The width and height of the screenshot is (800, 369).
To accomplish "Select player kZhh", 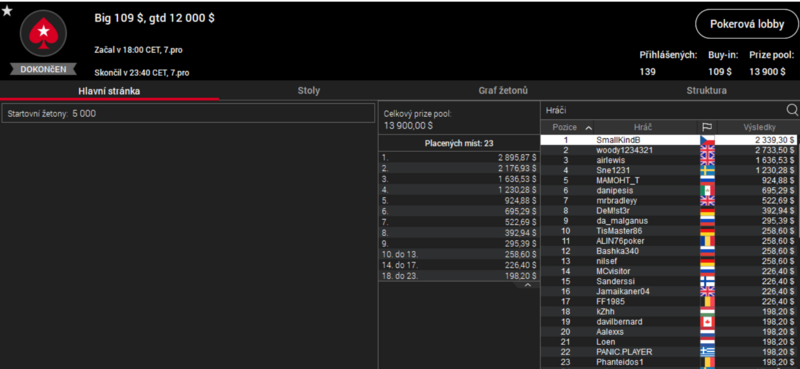I will (668, 311).
